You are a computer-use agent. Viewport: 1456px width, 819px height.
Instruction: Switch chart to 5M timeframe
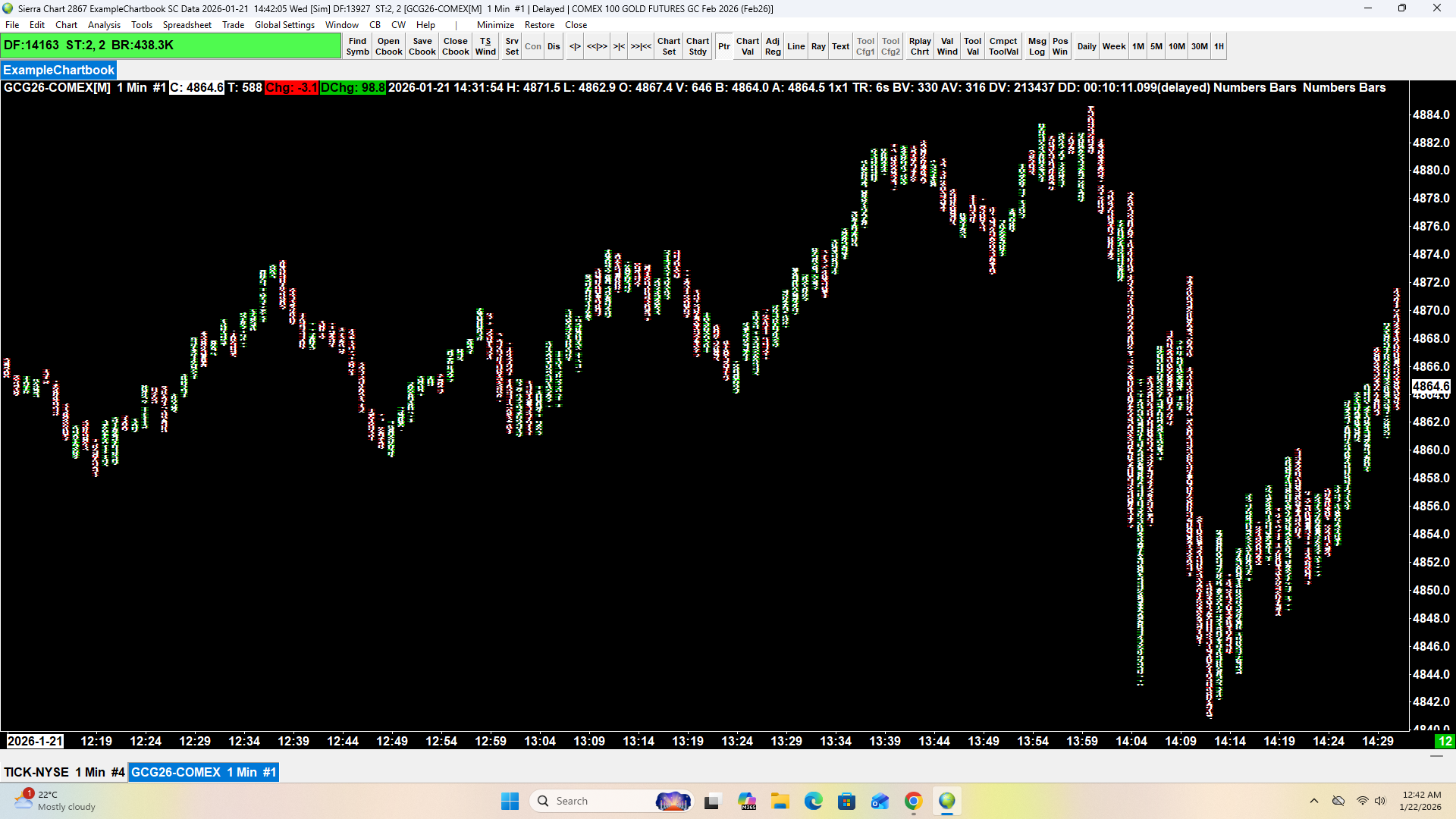coord(1156,46)
